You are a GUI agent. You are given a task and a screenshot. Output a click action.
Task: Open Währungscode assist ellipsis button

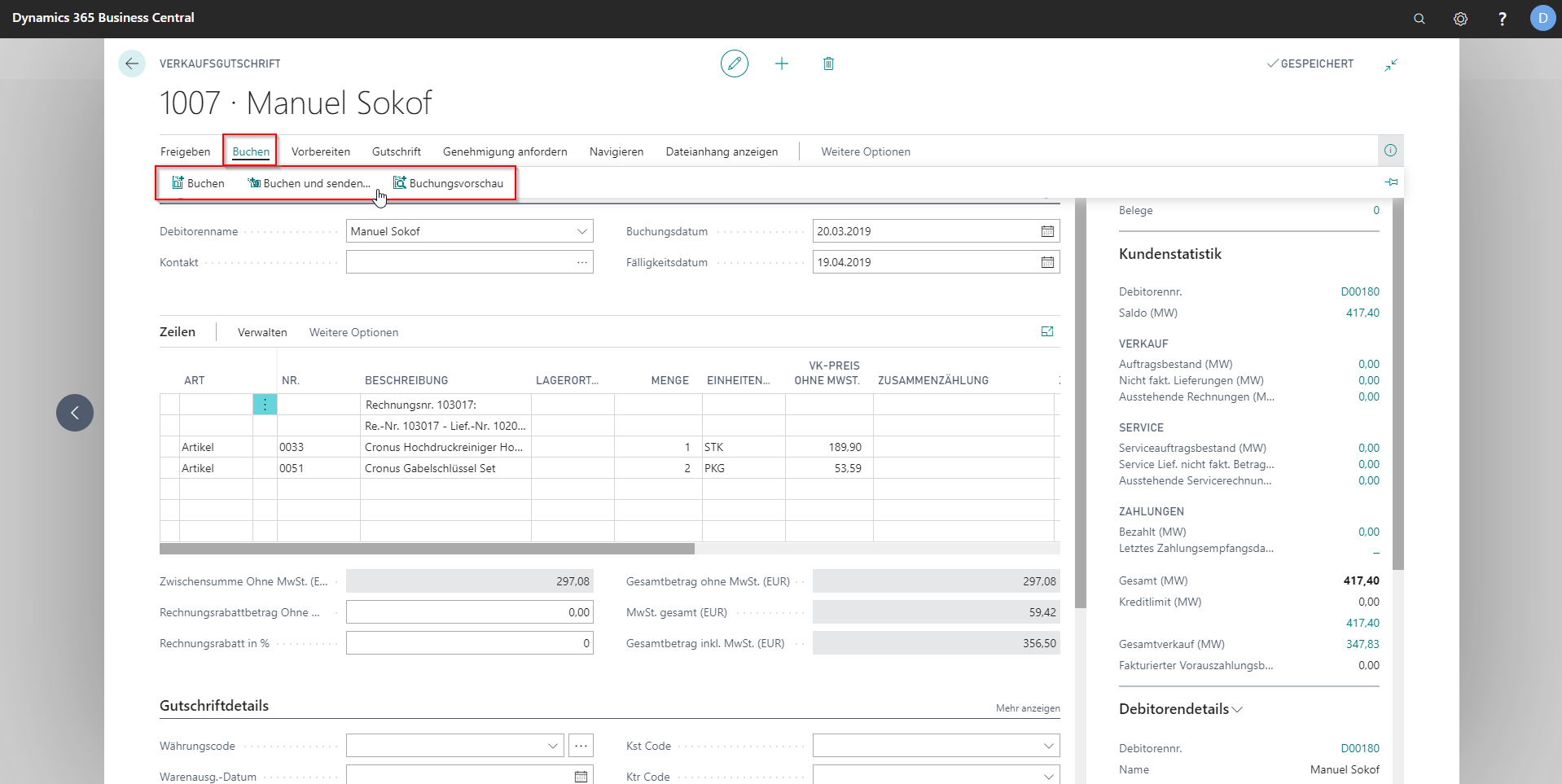[581, 746]
